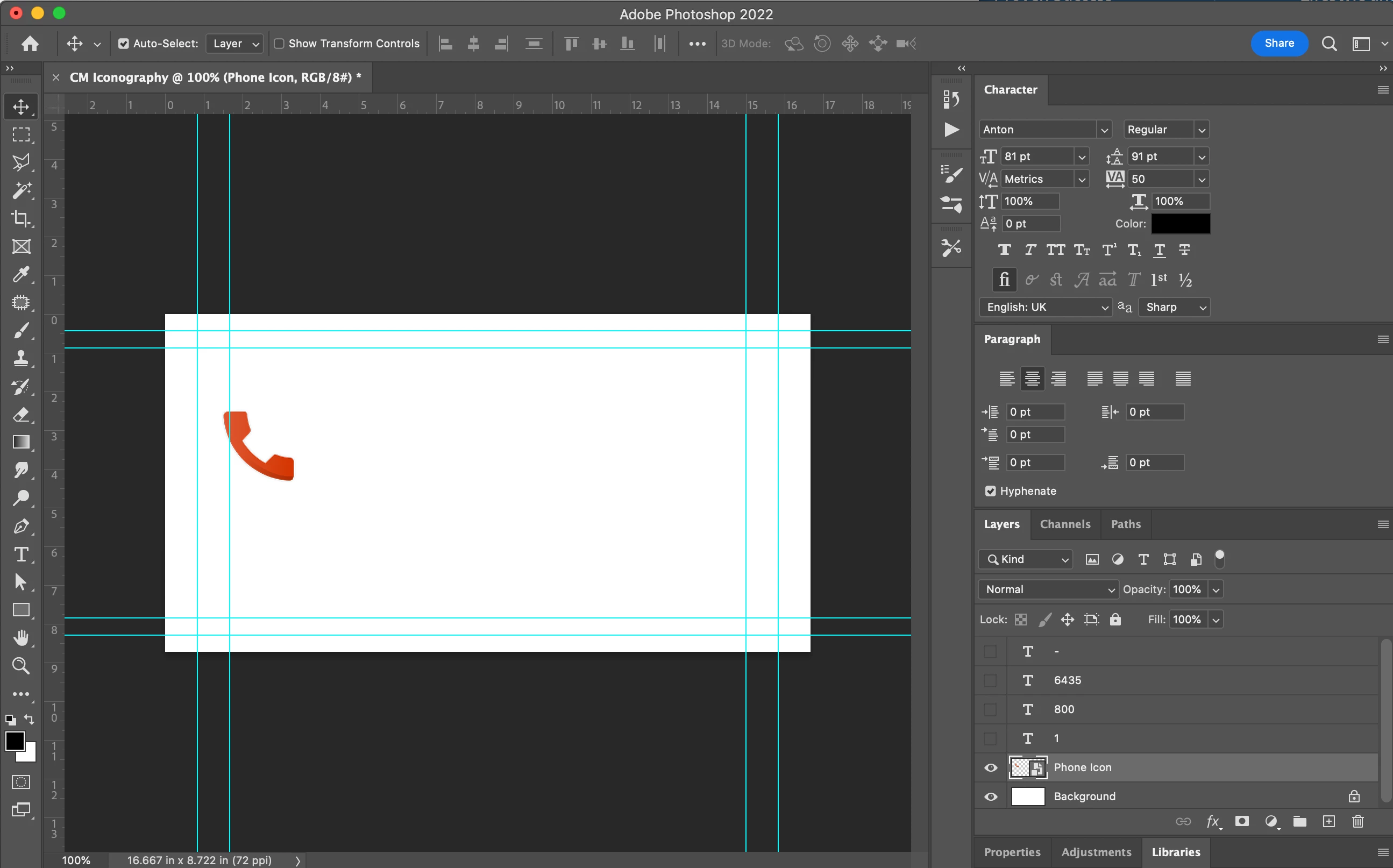1393x868 pixels.
Task: Switch to the Channels tab
Action: pyautogui.click(x=1065, y=524)
